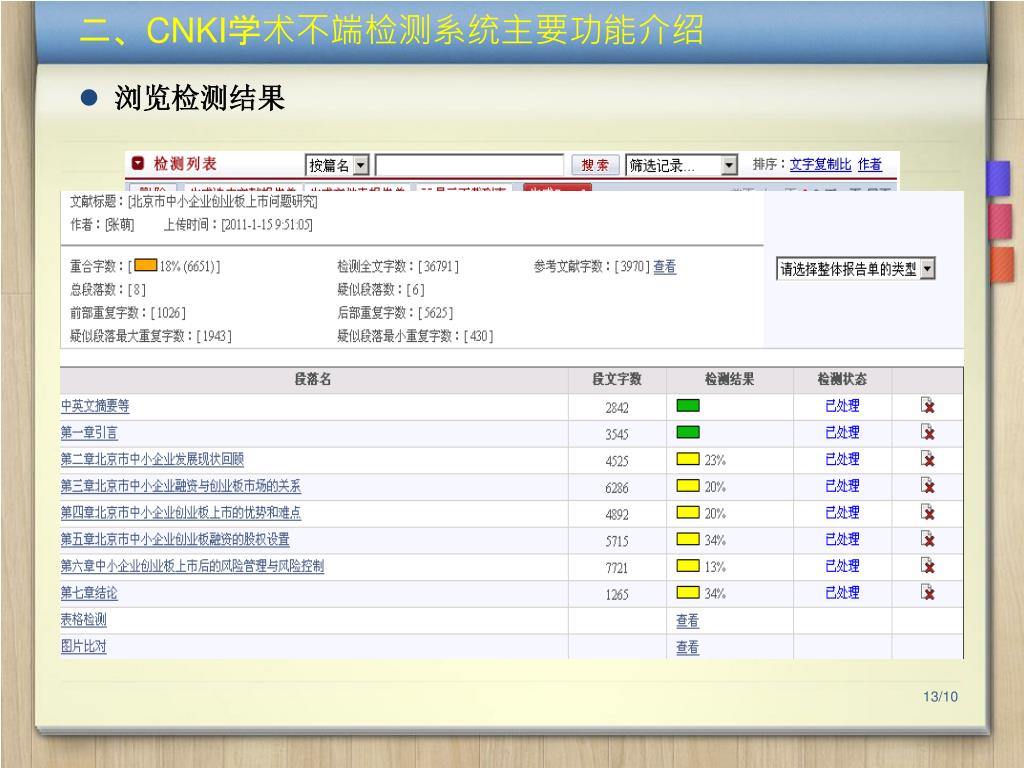This screenshot has width=1024, height=768.
Task: Click the 表格检测 link
Action: [83, 620]
